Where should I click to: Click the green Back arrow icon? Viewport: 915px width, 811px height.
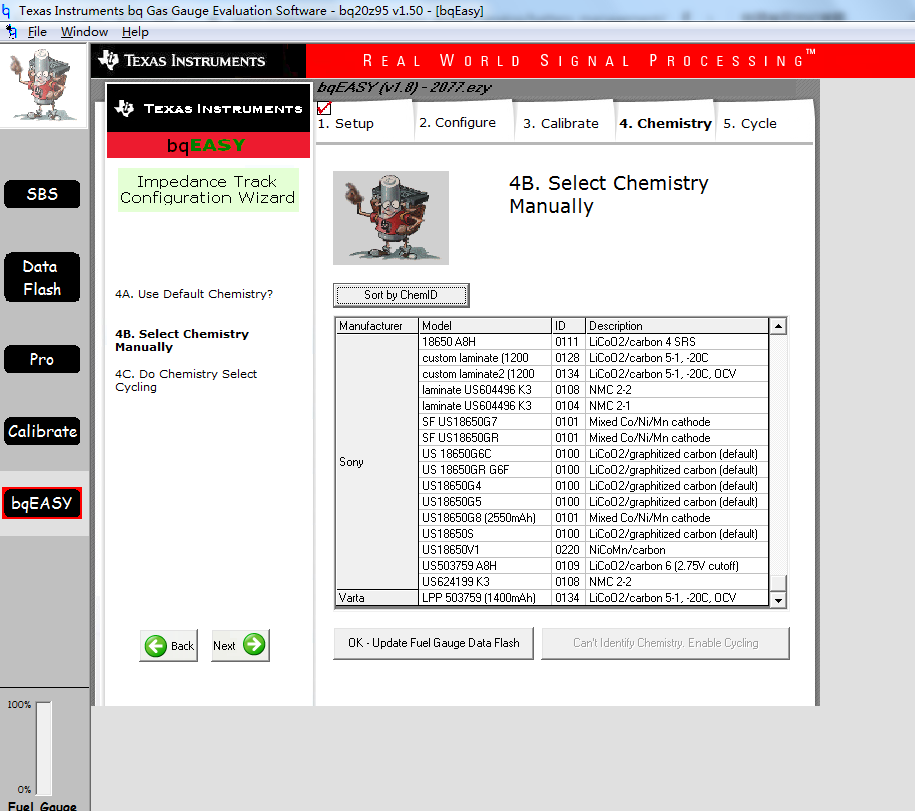(x=156, y=646)
